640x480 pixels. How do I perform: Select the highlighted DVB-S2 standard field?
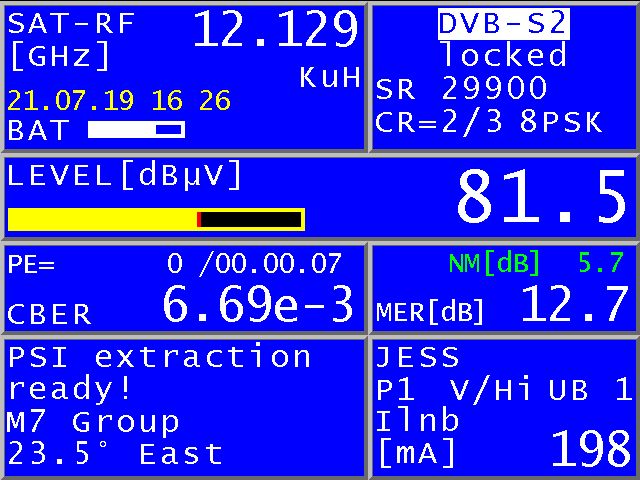click(503, 23)
